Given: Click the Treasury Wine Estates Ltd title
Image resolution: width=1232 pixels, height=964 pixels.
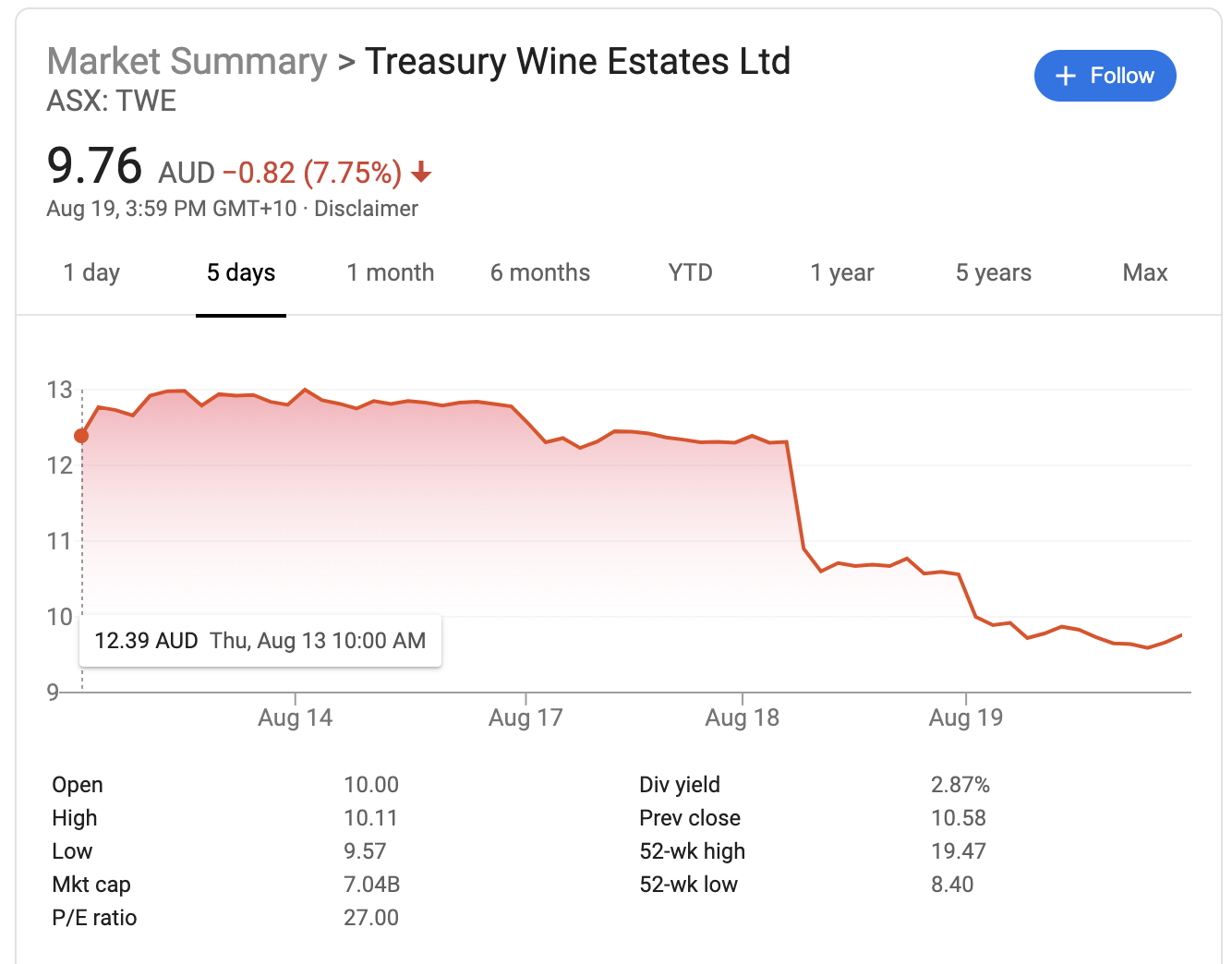Looking at the screenshot, I should (x=578, y=62).
